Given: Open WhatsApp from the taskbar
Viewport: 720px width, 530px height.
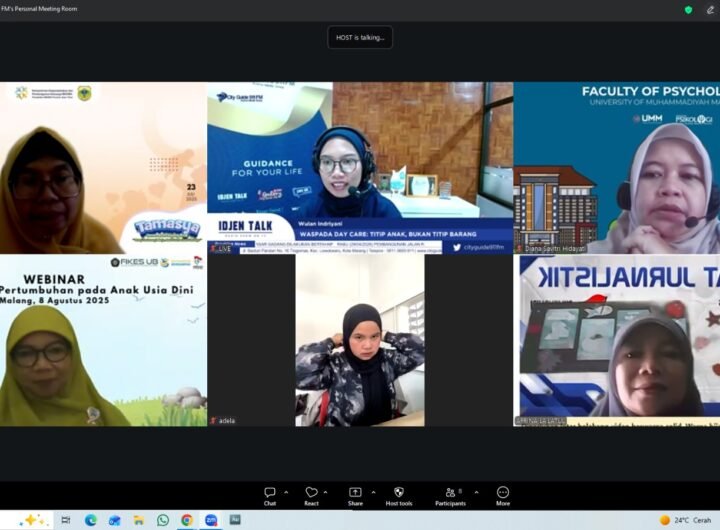Looking at the screenshot, I should [x=163, y=520].
